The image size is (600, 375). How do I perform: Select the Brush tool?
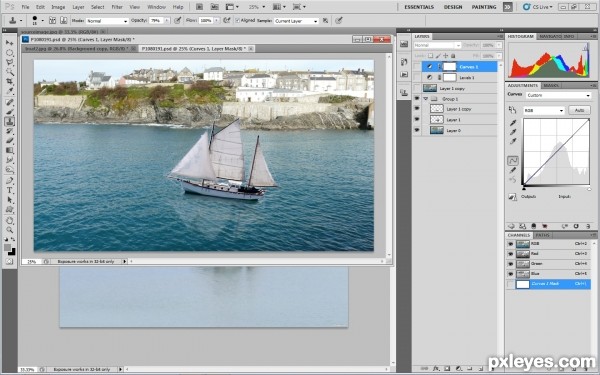click(9, 112)
